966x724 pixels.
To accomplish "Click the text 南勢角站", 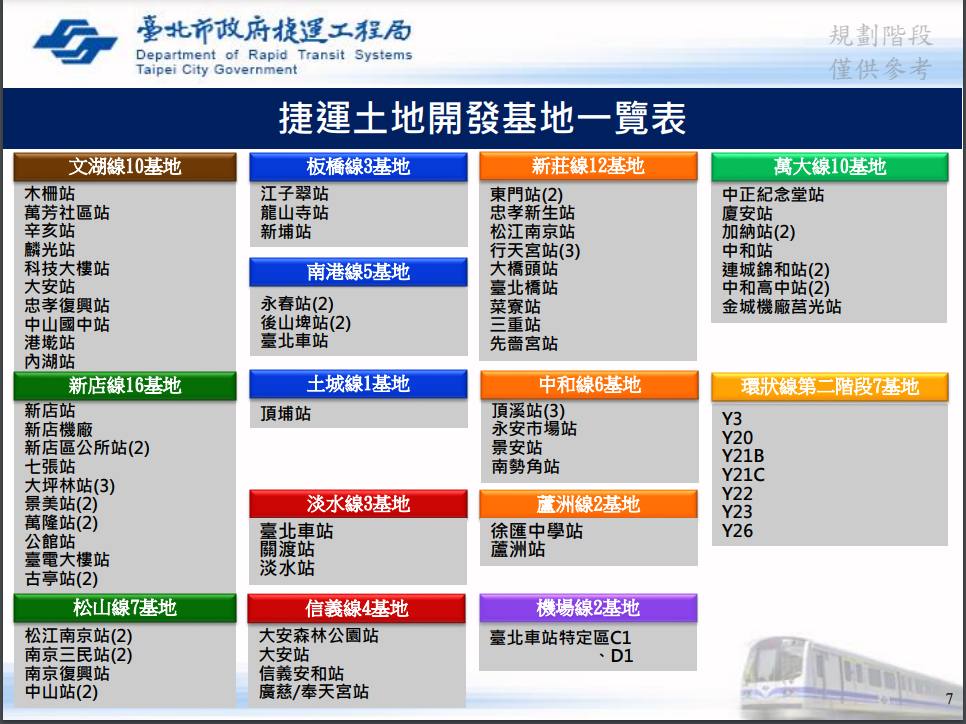I will coord(526,466).
